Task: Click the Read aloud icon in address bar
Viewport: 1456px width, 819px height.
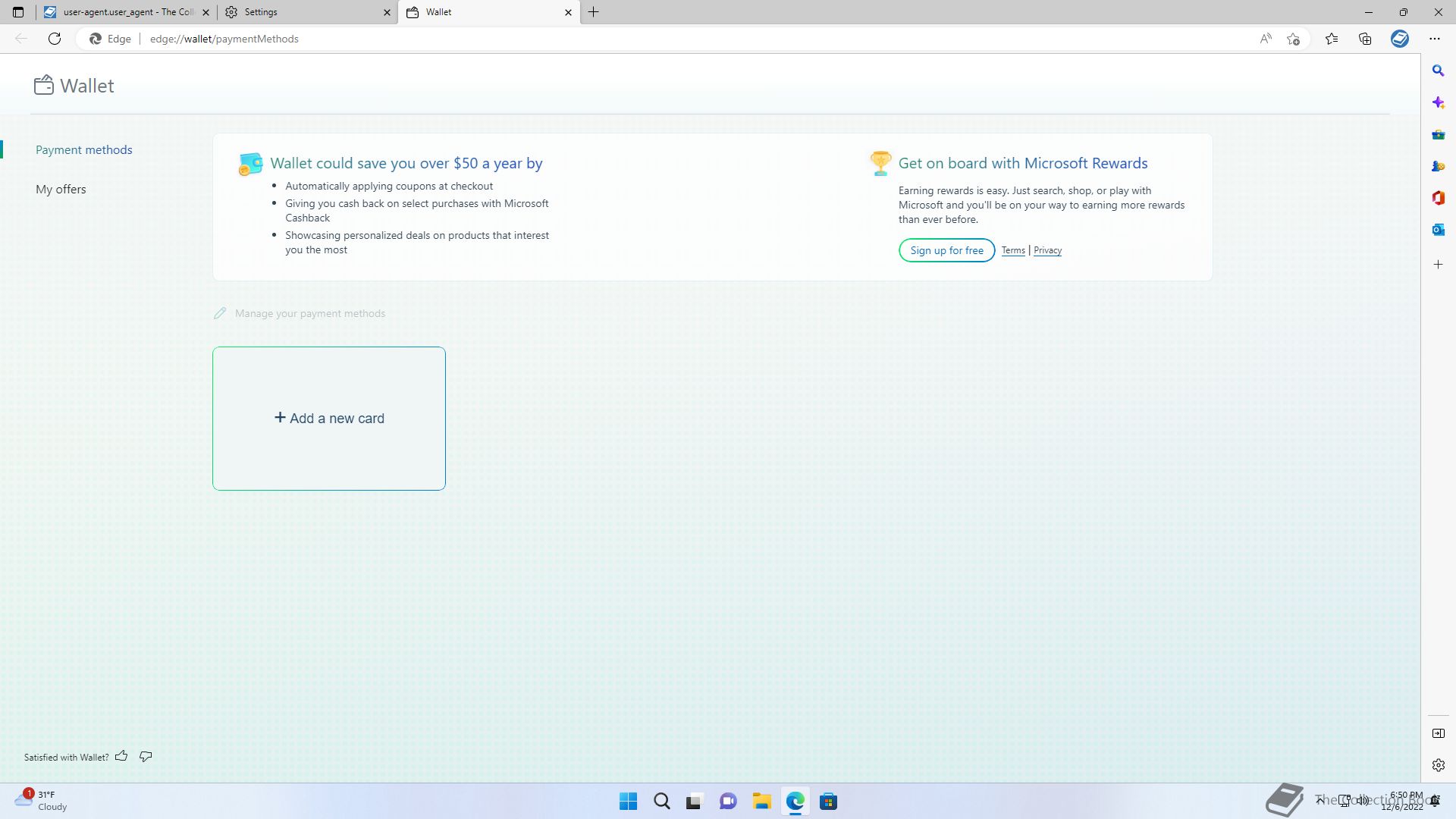Action: pos(1266,39)
